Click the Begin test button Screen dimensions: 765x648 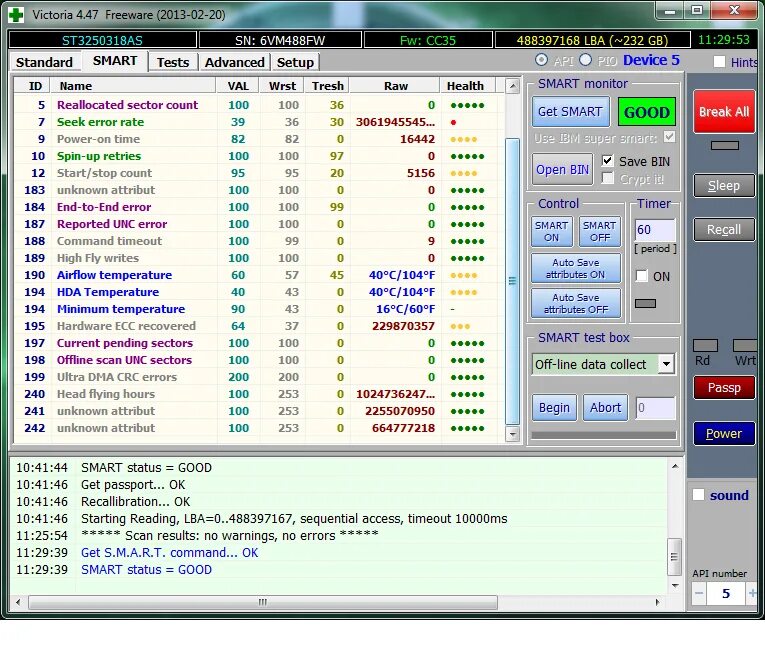(x=554, y=407)
